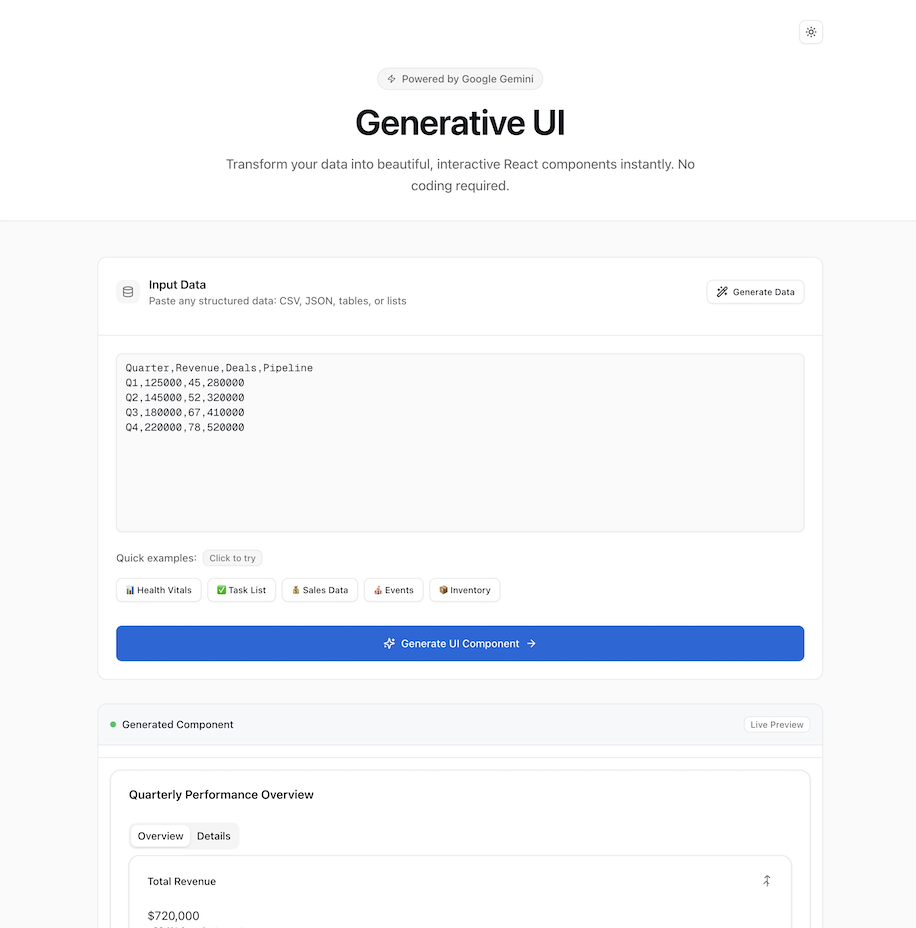Click the Live Preview badge

coord(776,724)
